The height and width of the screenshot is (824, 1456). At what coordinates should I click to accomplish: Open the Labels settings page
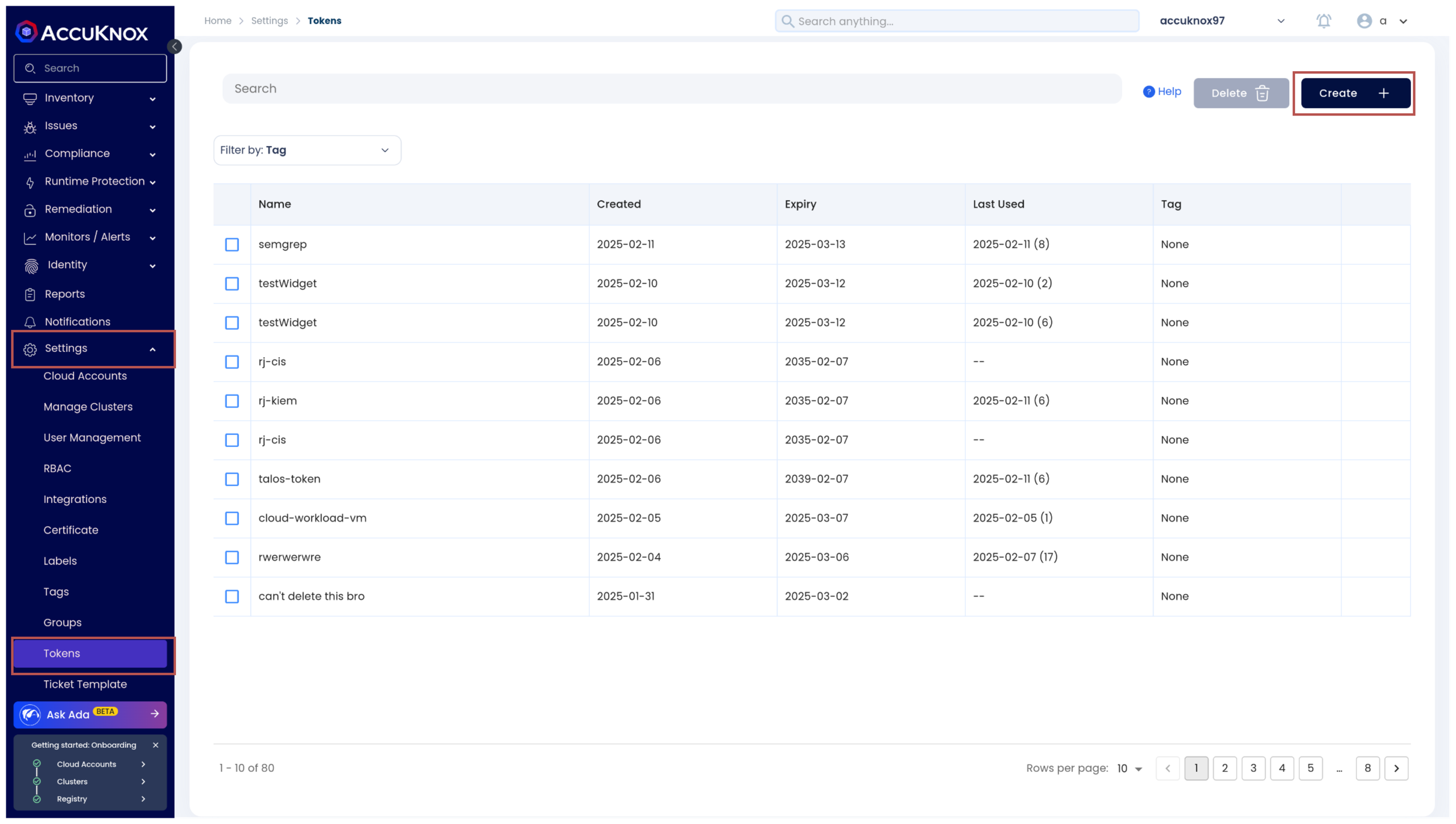[60, 561]
